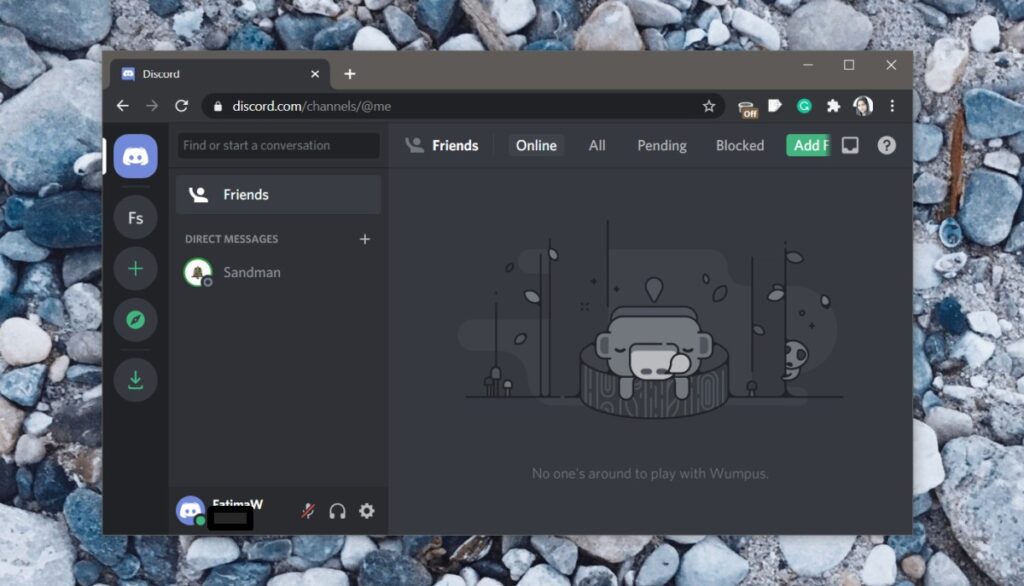1024x586 pixels.
Task: Toggle the ad-blocker extension marked Off
Action: tap(747, 106)
